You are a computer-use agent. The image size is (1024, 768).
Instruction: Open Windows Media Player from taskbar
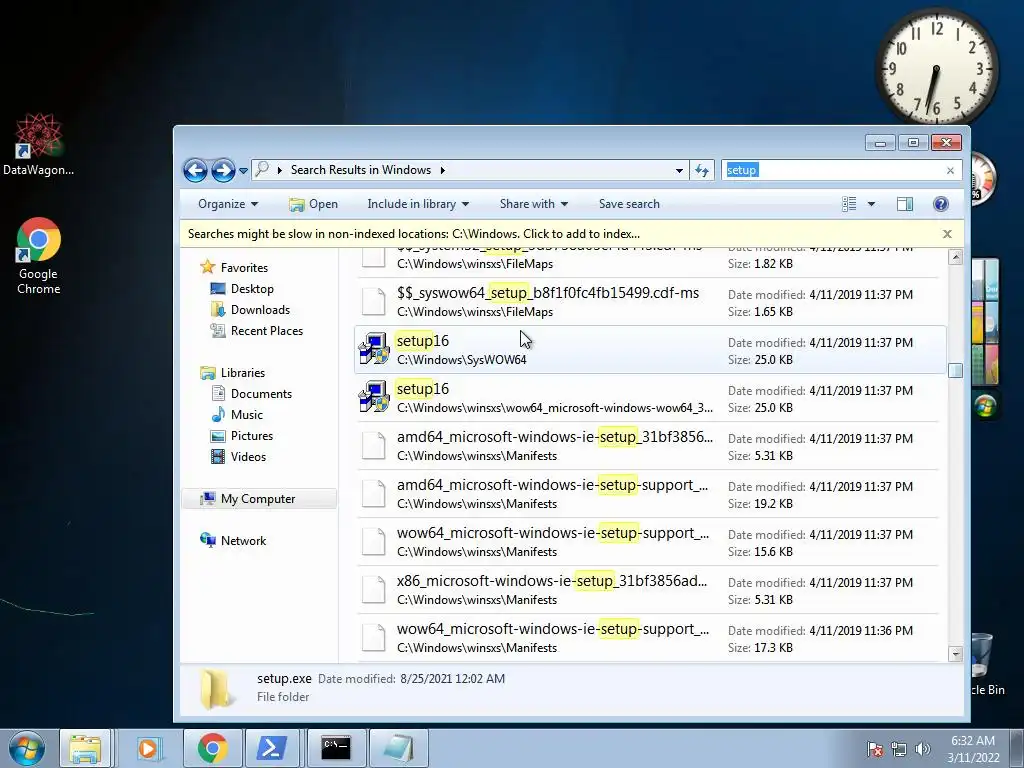pyautogui.click(x=148, y=748)
